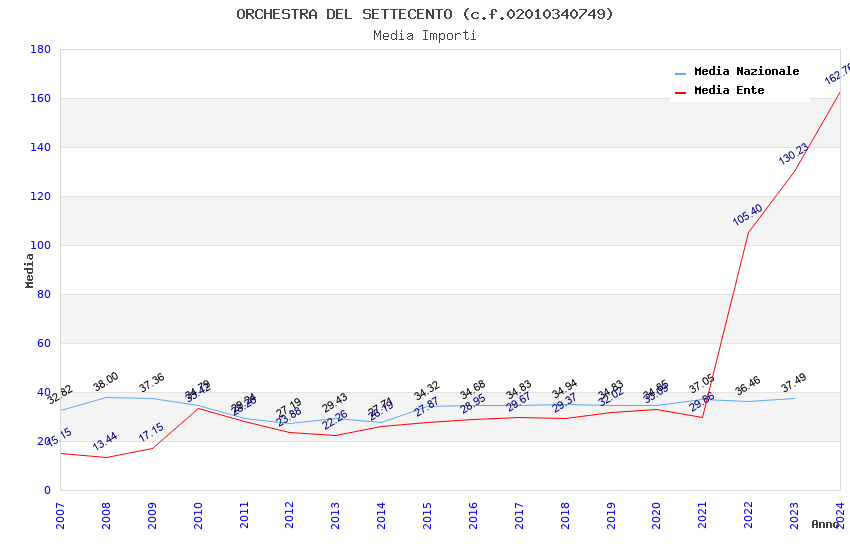Click the 2016 x-axis year label

pos(473,515)
